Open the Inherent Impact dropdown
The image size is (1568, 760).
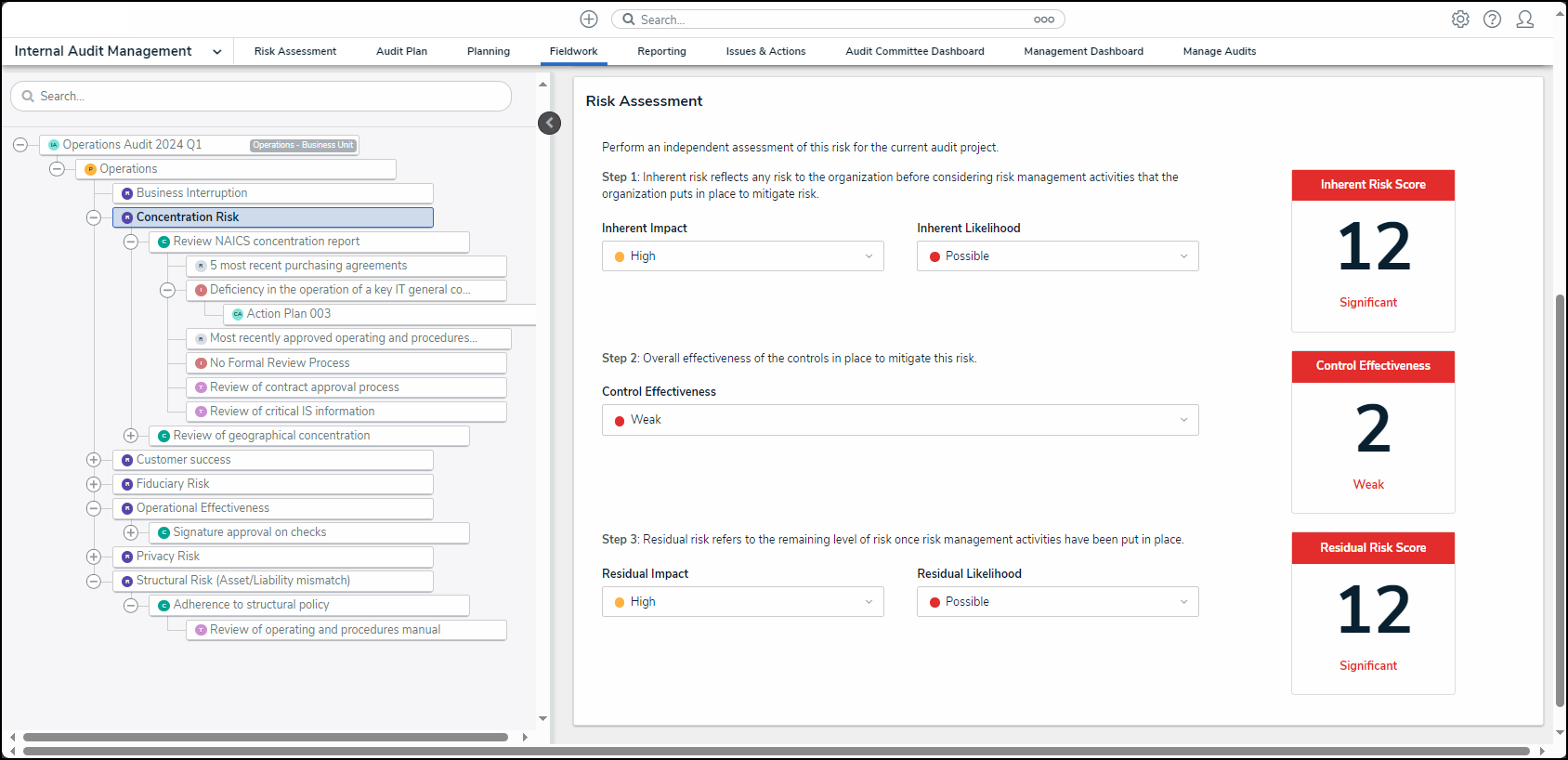click(x=742, y=256)
